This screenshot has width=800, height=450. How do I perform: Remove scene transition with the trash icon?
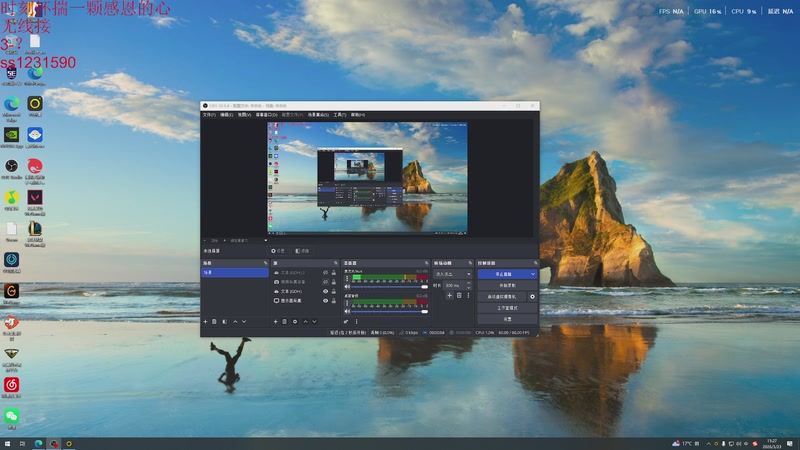click(x=459, y=295)
